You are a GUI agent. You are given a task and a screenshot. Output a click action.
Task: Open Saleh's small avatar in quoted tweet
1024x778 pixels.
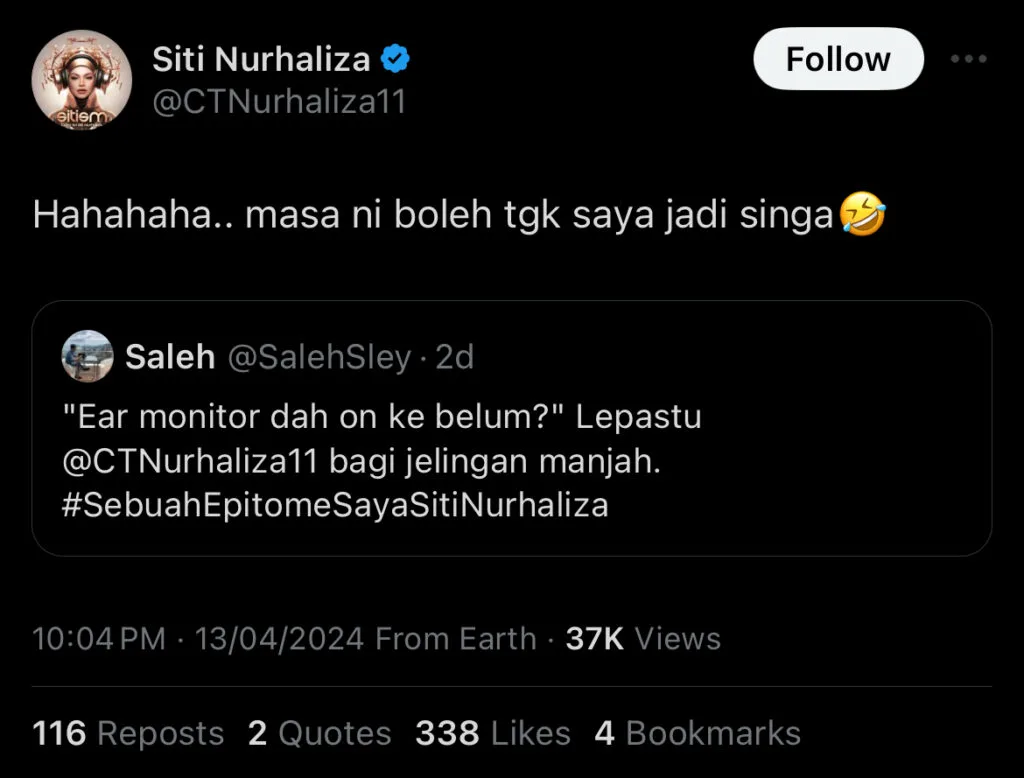pos(87,356)
